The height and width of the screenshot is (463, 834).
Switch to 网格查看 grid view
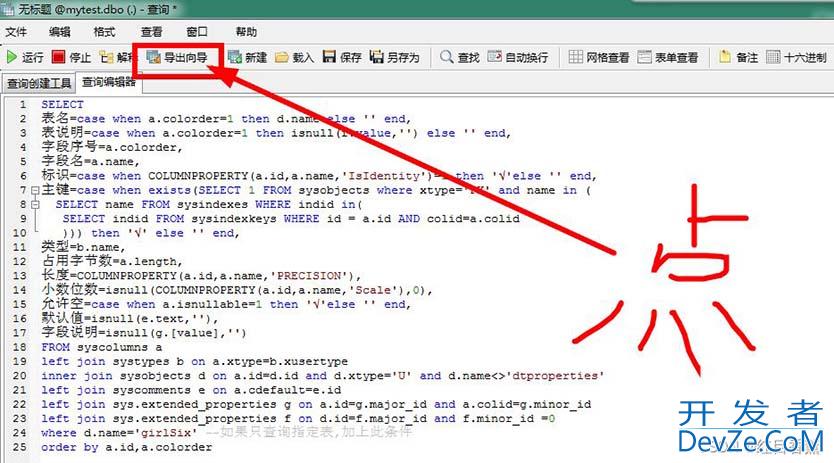[599, 57]
